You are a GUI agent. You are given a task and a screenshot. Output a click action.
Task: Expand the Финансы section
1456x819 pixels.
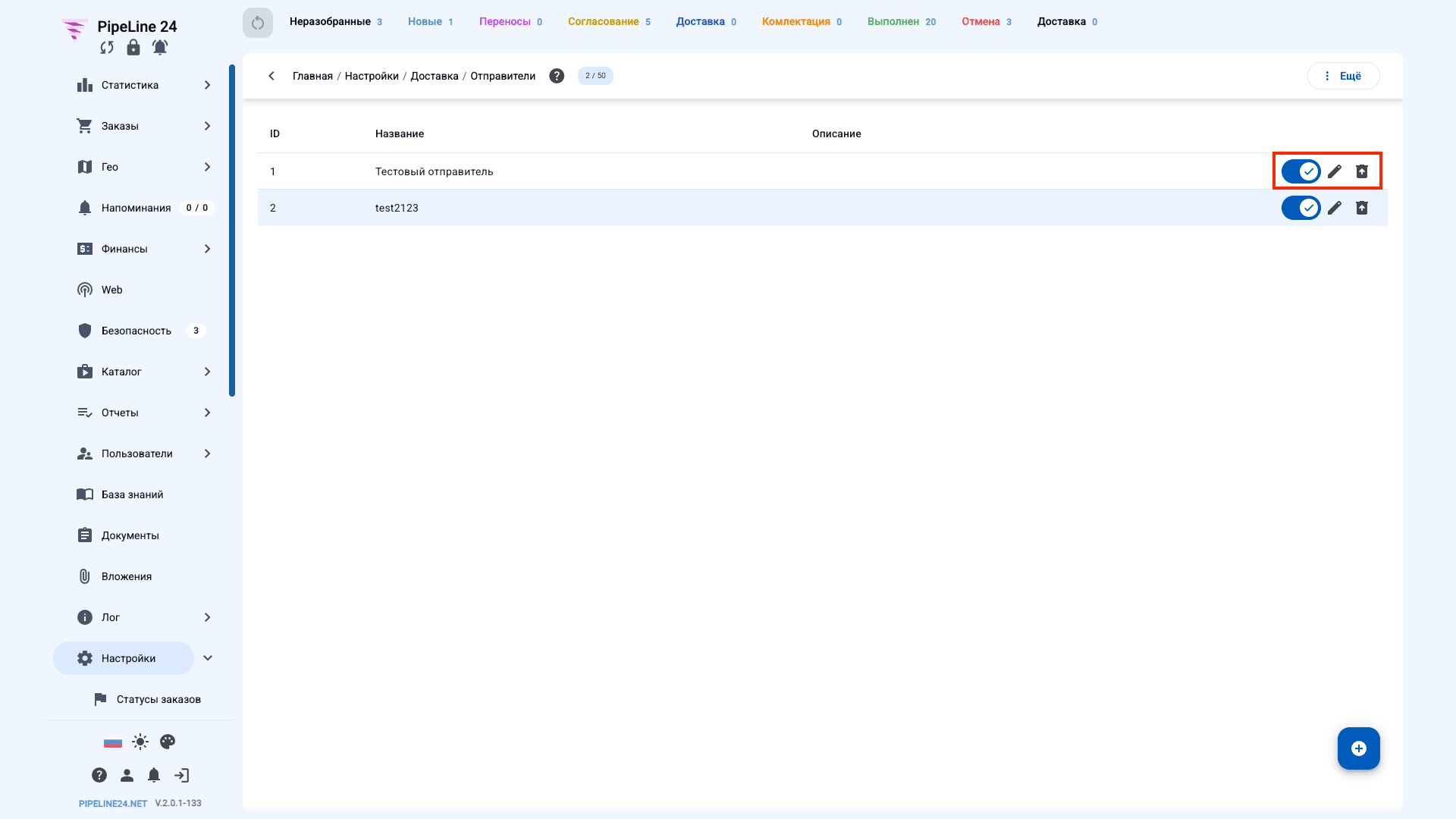point(207,249)
